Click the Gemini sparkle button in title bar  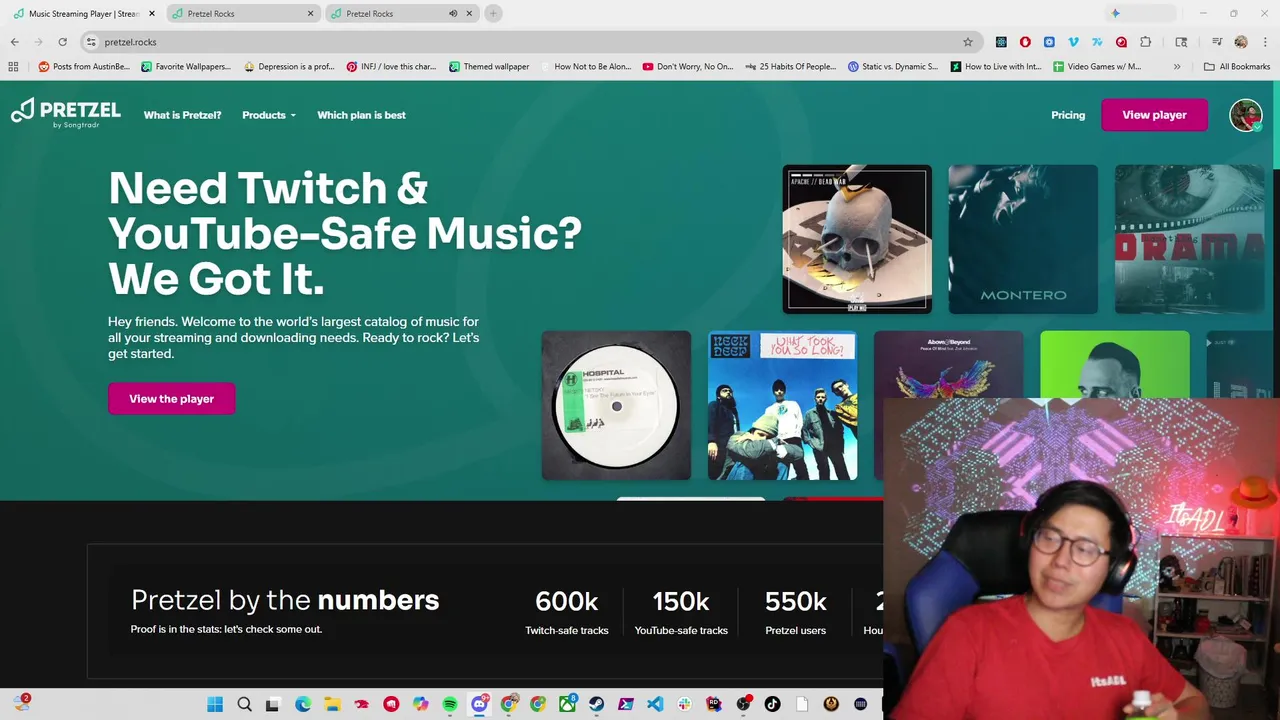1116,13
